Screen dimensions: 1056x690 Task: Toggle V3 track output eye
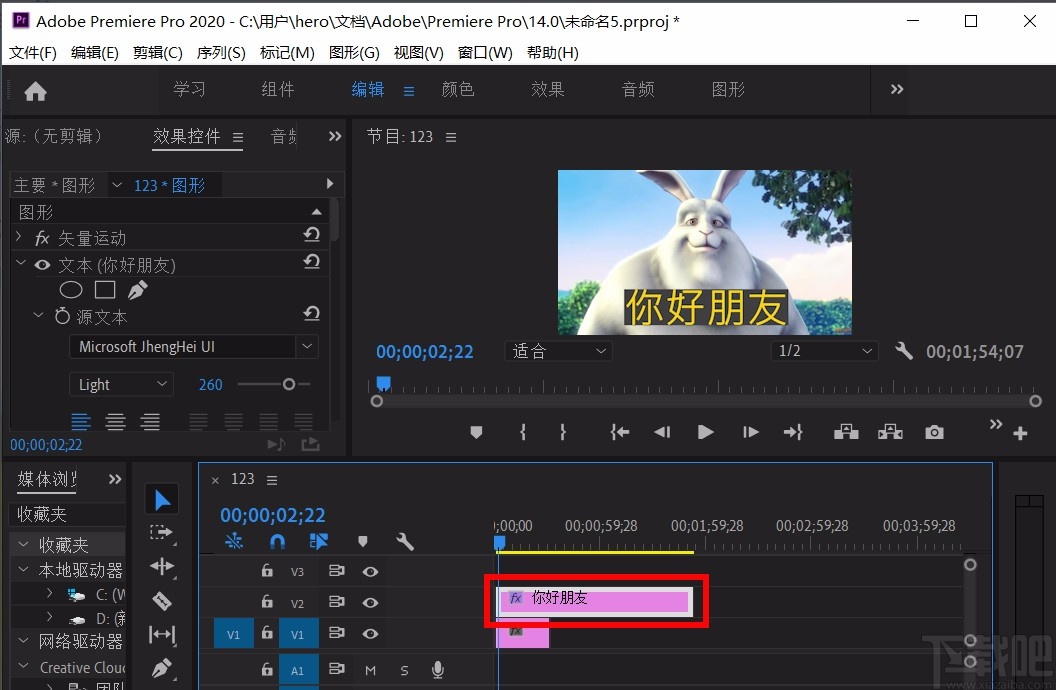[x=370, y=572]
